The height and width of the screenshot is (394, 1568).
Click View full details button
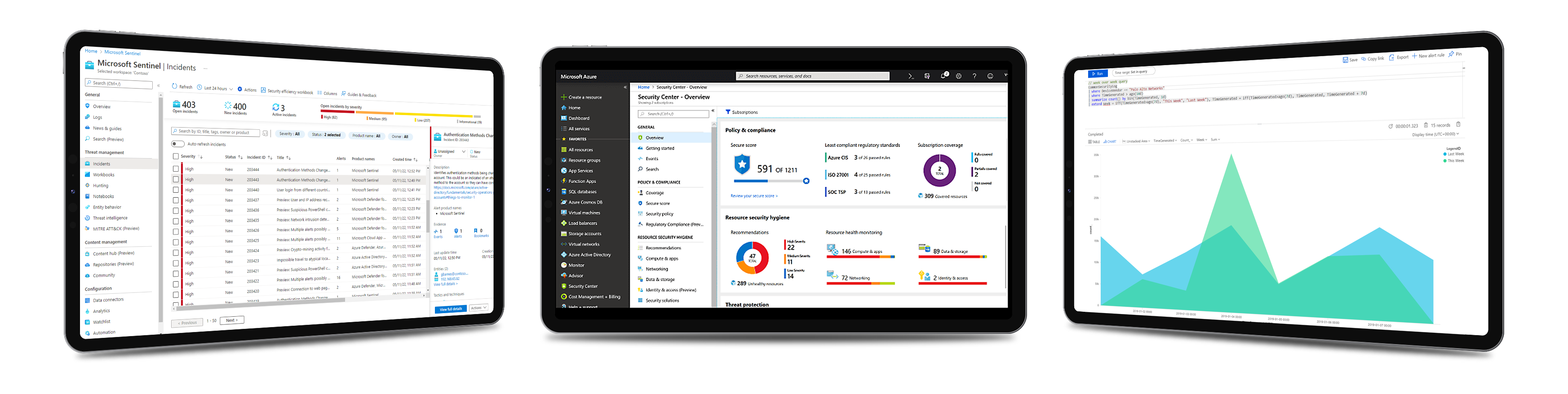click(x=451, y=309)
